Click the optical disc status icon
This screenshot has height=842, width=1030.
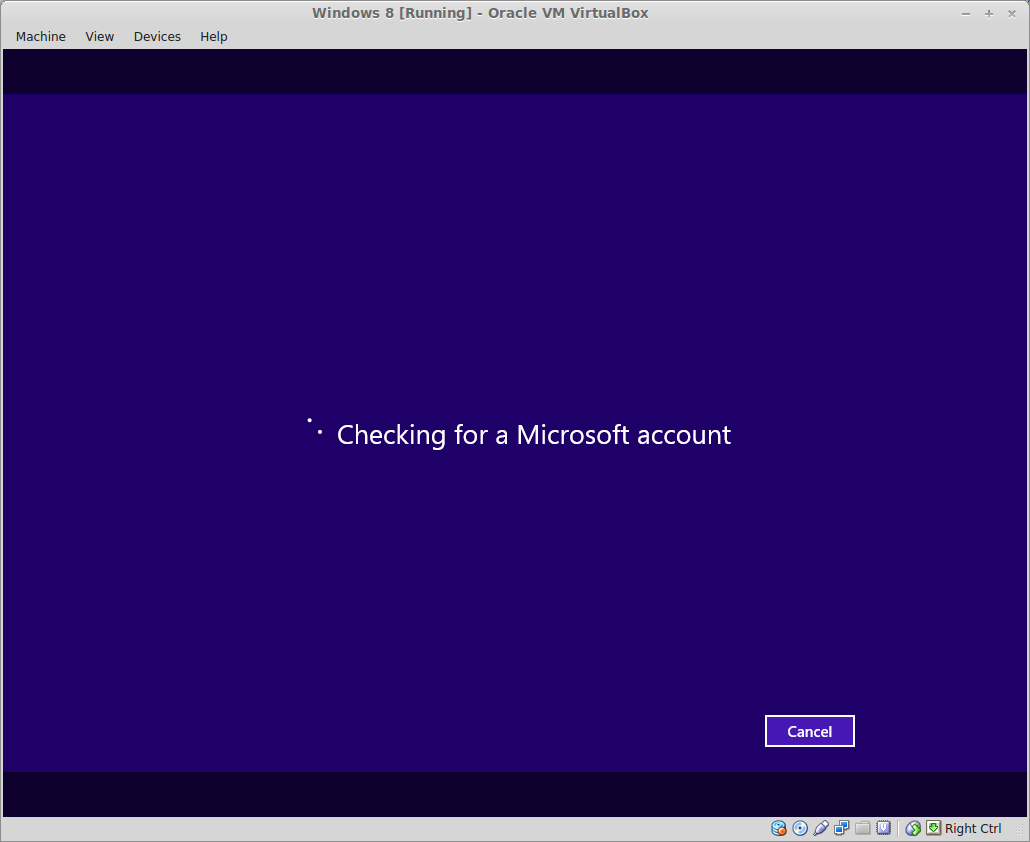point(799,828)
